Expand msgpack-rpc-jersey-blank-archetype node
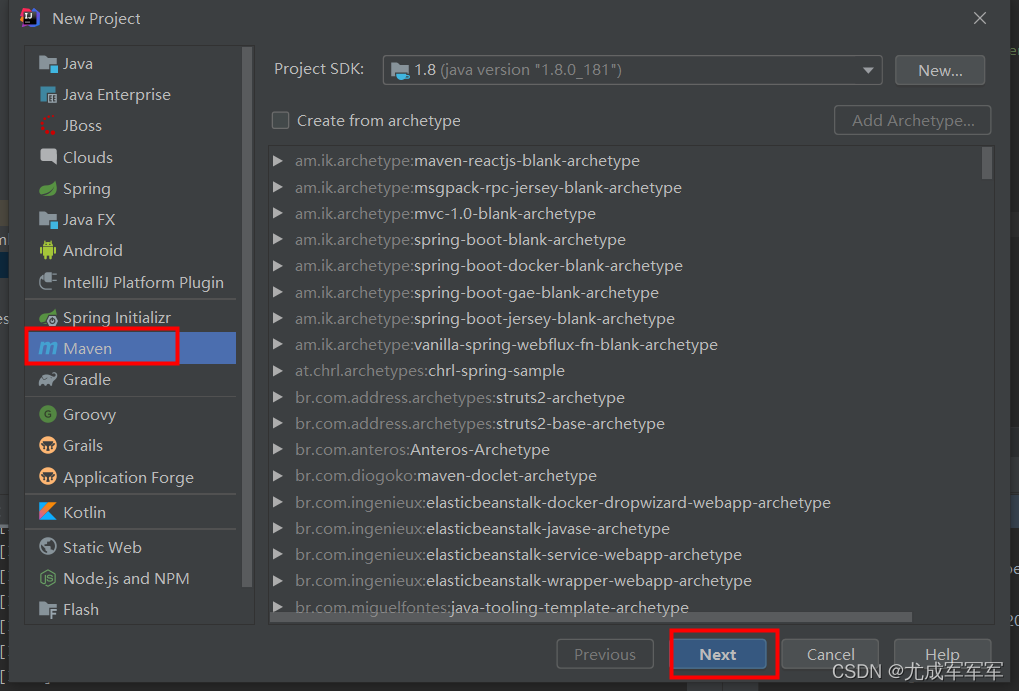 (278, 187)
